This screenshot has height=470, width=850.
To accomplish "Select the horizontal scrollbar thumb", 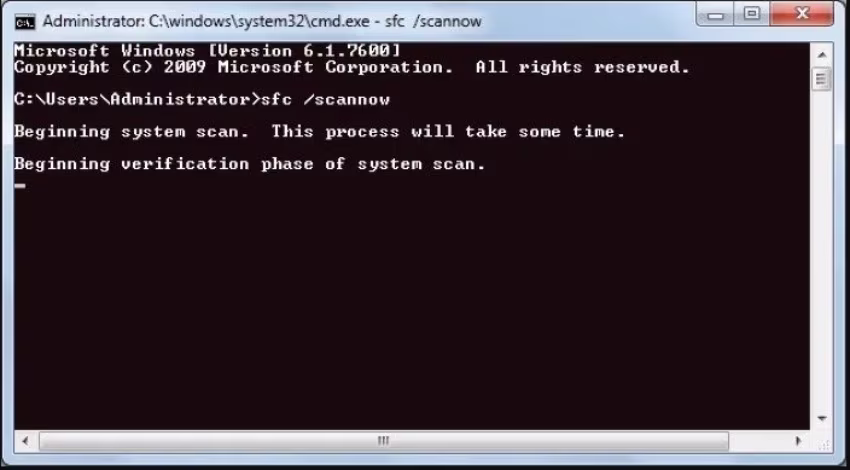I will (383, 441).
